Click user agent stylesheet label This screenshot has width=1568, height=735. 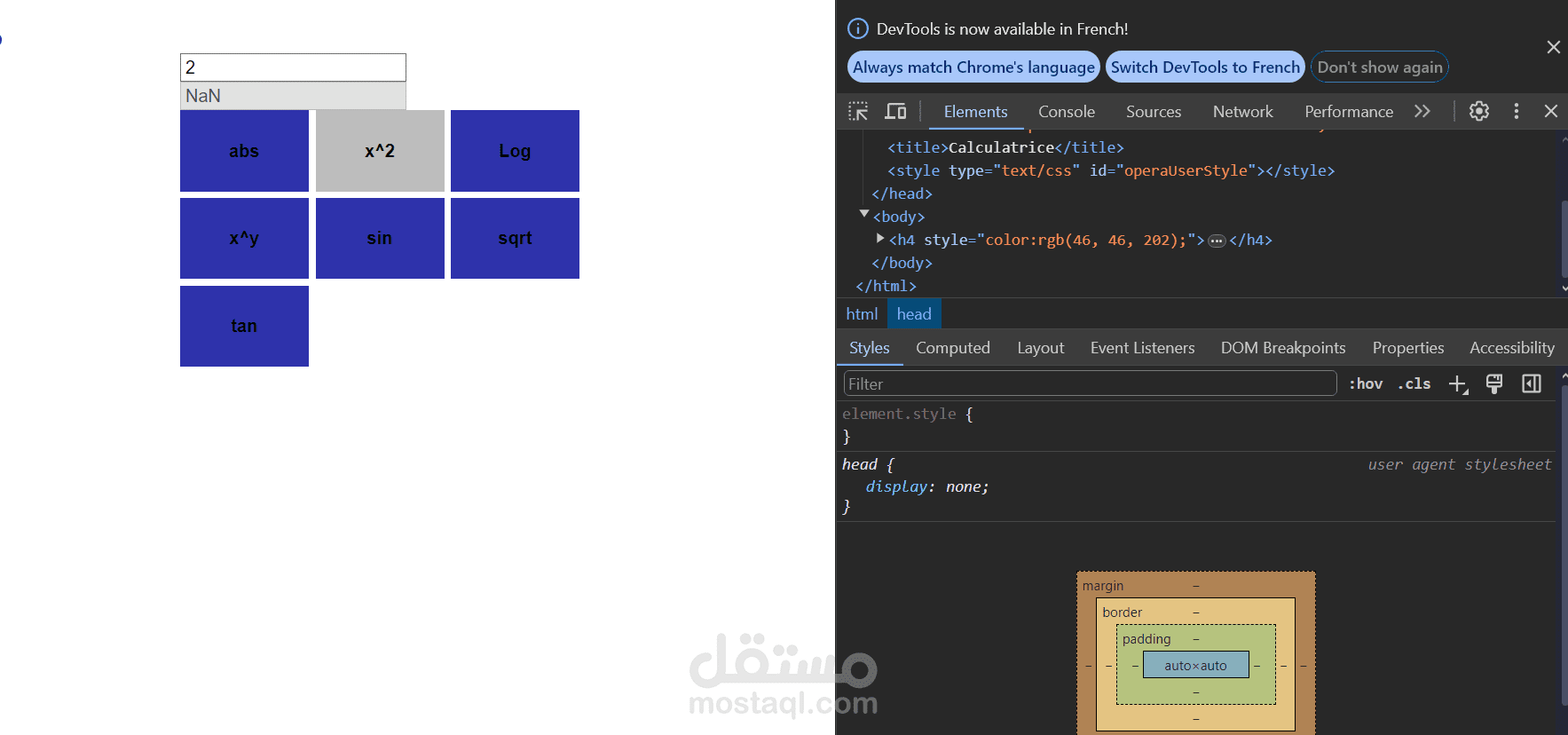coord(1459,464)
